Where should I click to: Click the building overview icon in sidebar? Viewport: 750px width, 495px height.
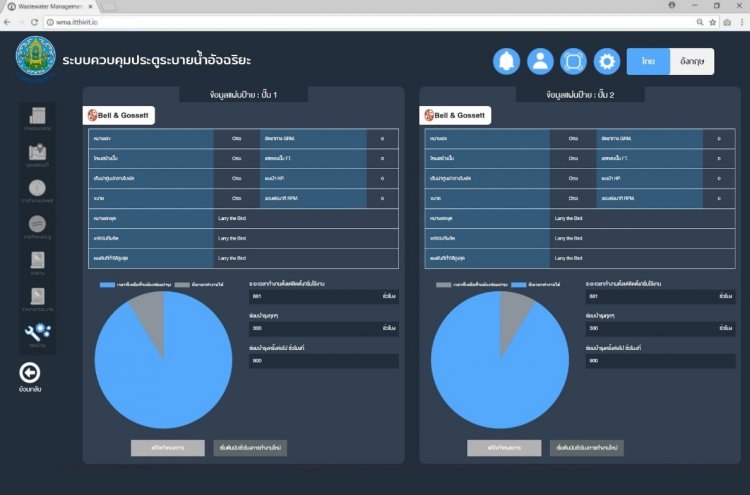[x=37, y=118]
